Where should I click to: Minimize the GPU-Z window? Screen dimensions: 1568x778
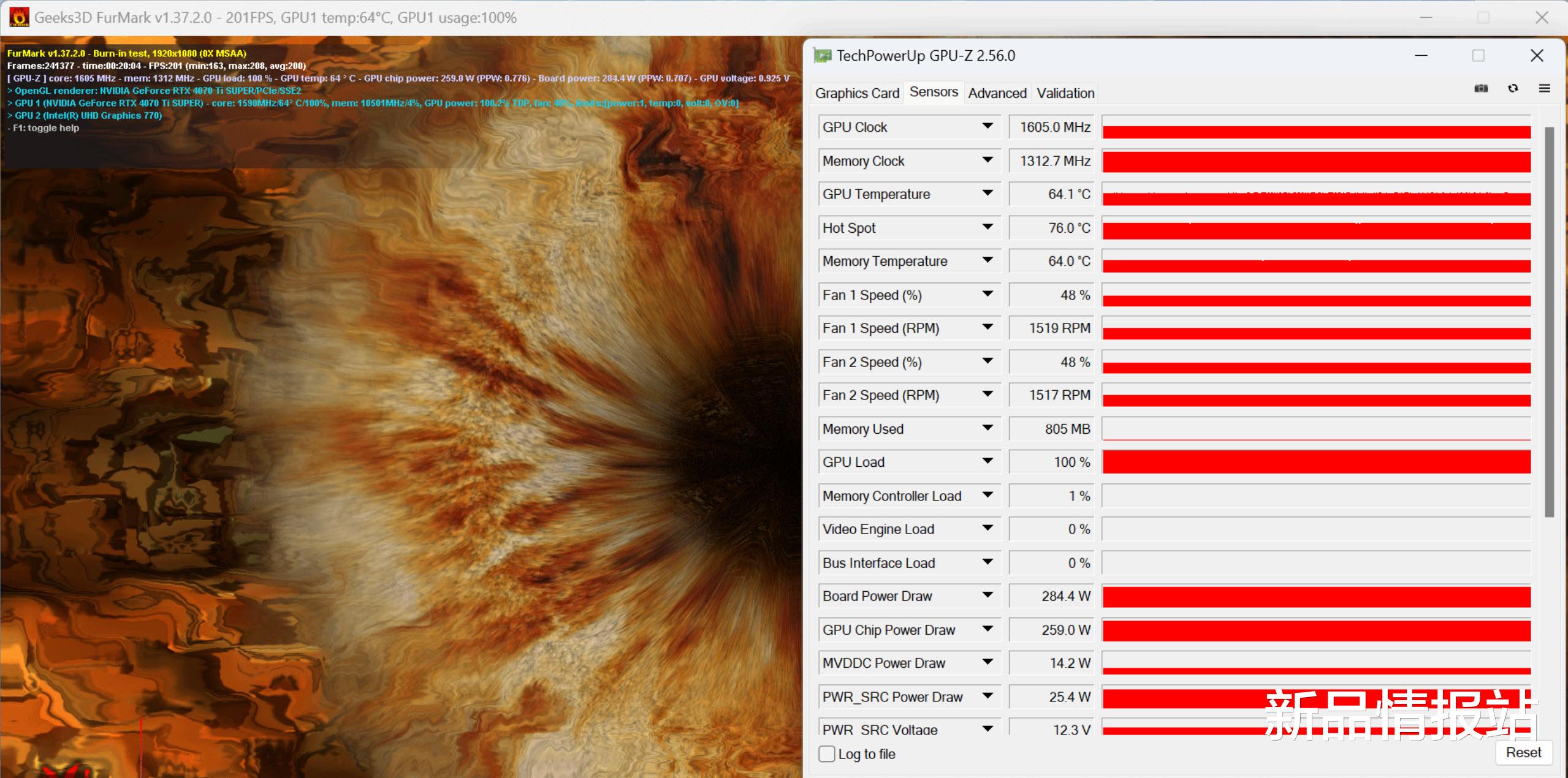pyautogui.click(x=1421, y=56)
